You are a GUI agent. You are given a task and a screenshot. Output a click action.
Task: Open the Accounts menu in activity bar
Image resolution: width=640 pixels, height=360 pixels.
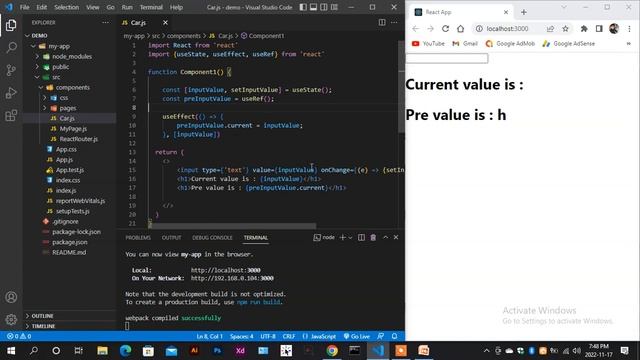(x=11, y=297)
